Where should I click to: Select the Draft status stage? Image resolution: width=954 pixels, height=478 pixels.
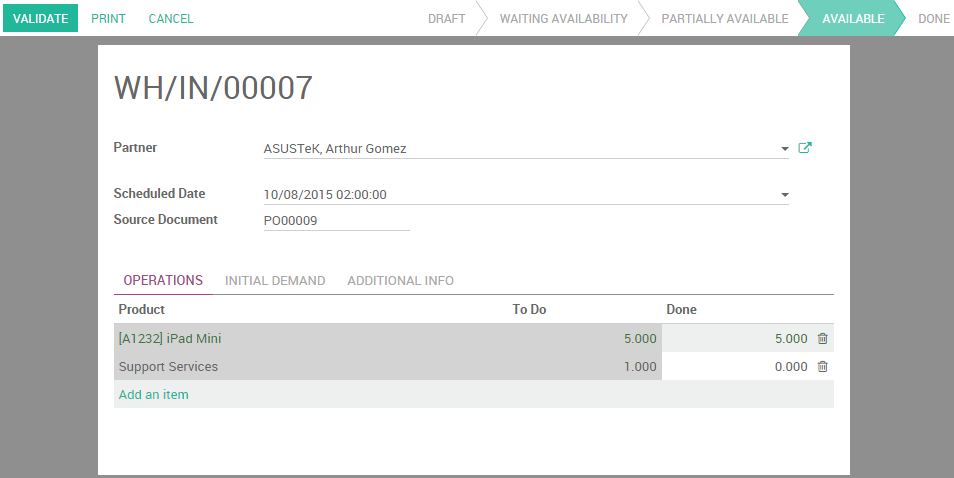pyautogui.click(x=446, y=19)
